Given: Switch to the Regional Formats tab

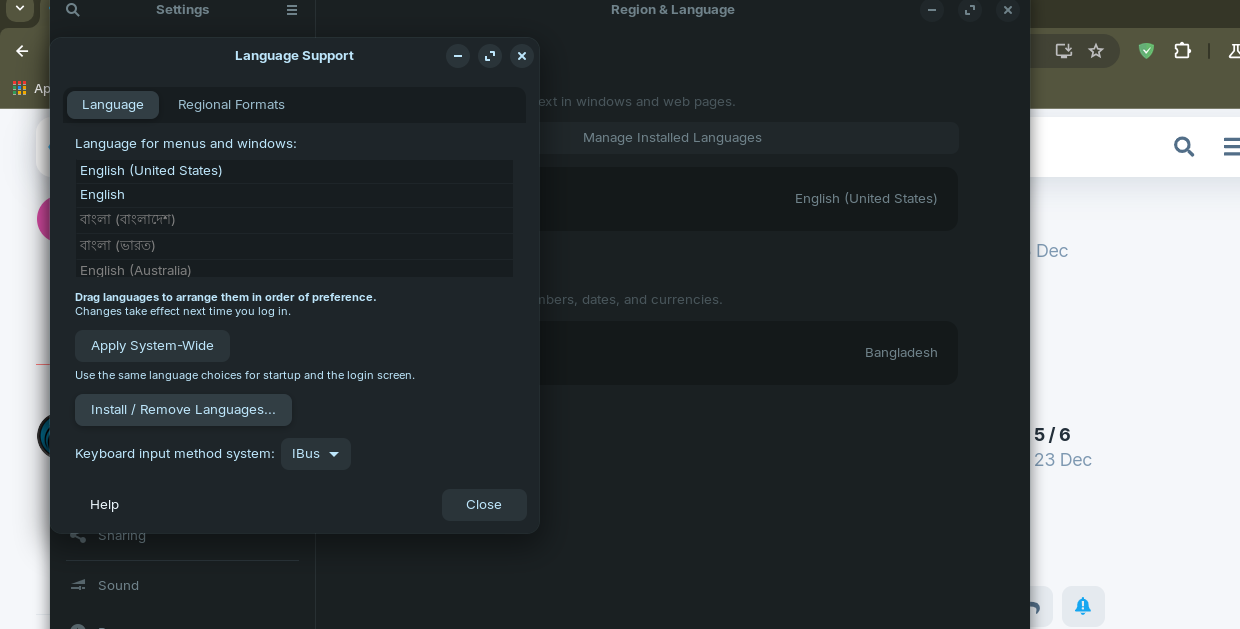Looking at the screenshot, I should 231,105.
